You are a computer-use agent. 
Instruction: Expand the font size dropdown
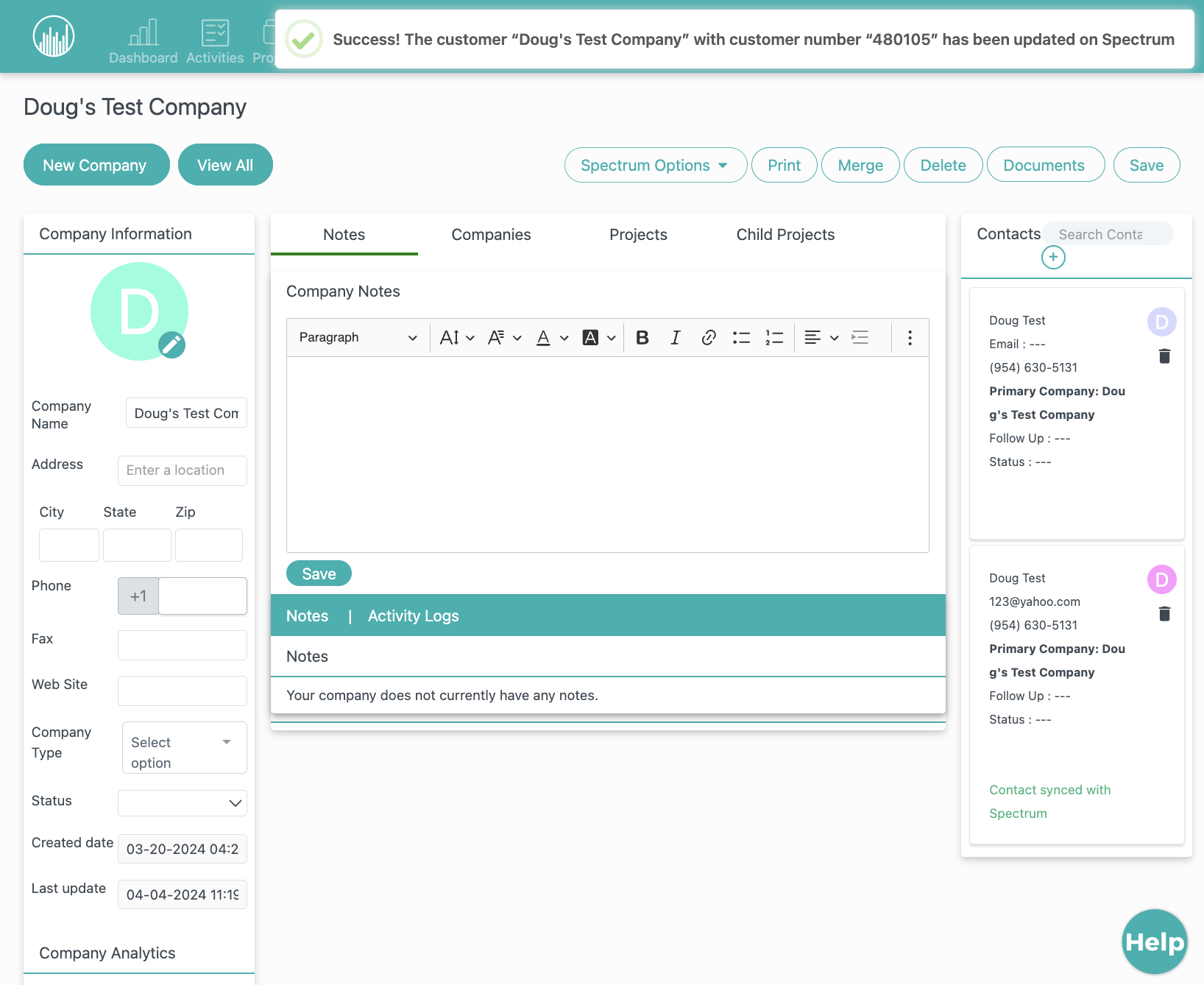457,337
